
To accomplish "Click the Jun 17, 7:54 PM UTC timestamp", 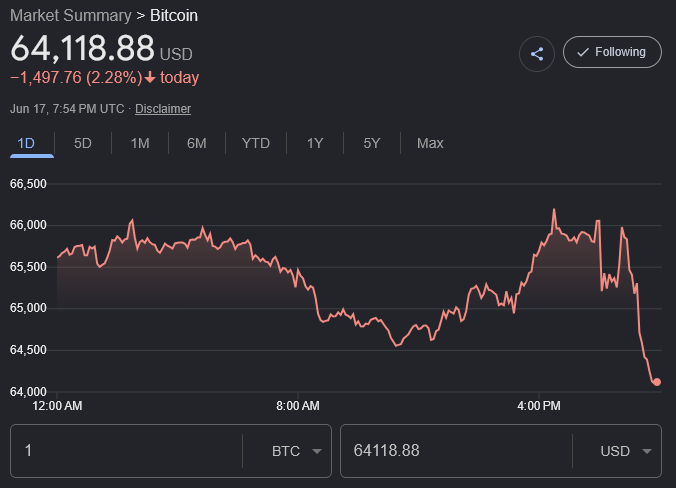I will point(67,109).
